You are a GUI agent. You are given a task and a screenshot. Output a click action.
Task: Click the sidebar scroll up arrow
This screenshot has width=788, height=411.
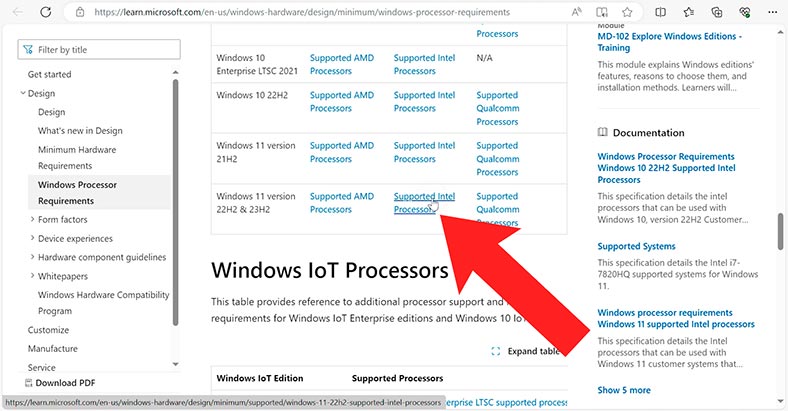tap(175, 72)
